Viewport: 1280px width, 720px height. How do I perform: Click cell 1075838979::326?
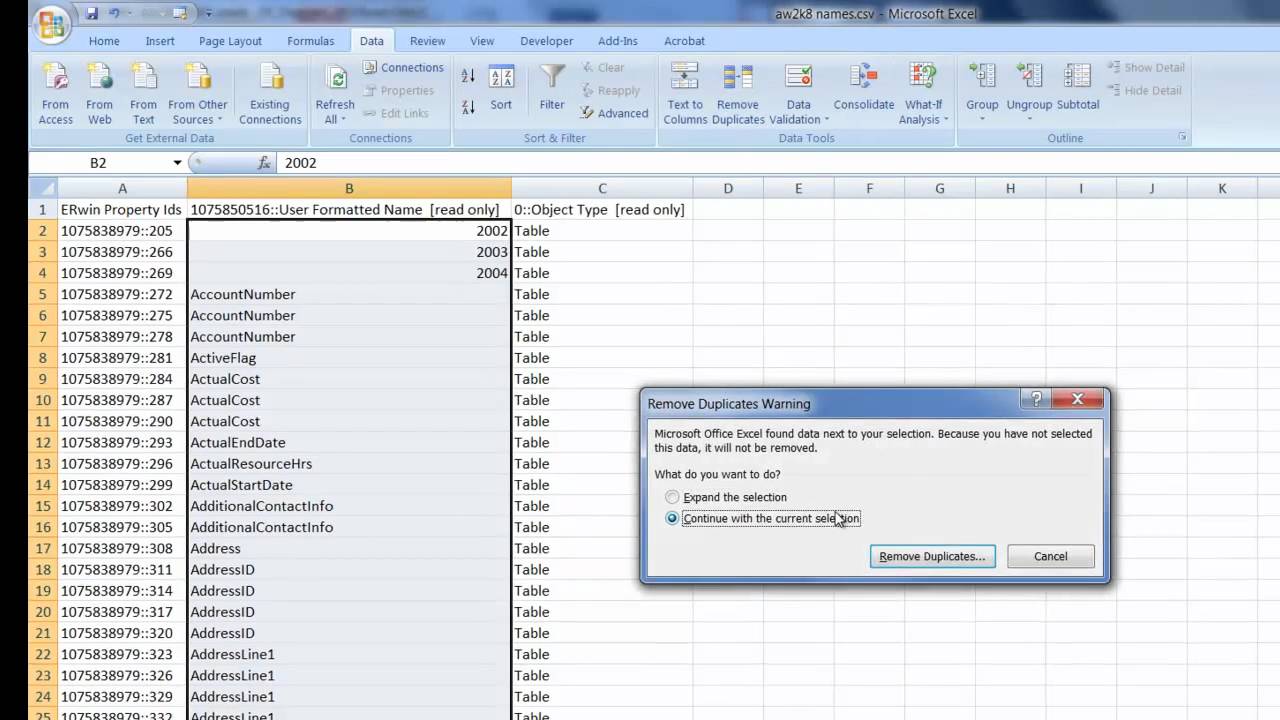[122, 675]
